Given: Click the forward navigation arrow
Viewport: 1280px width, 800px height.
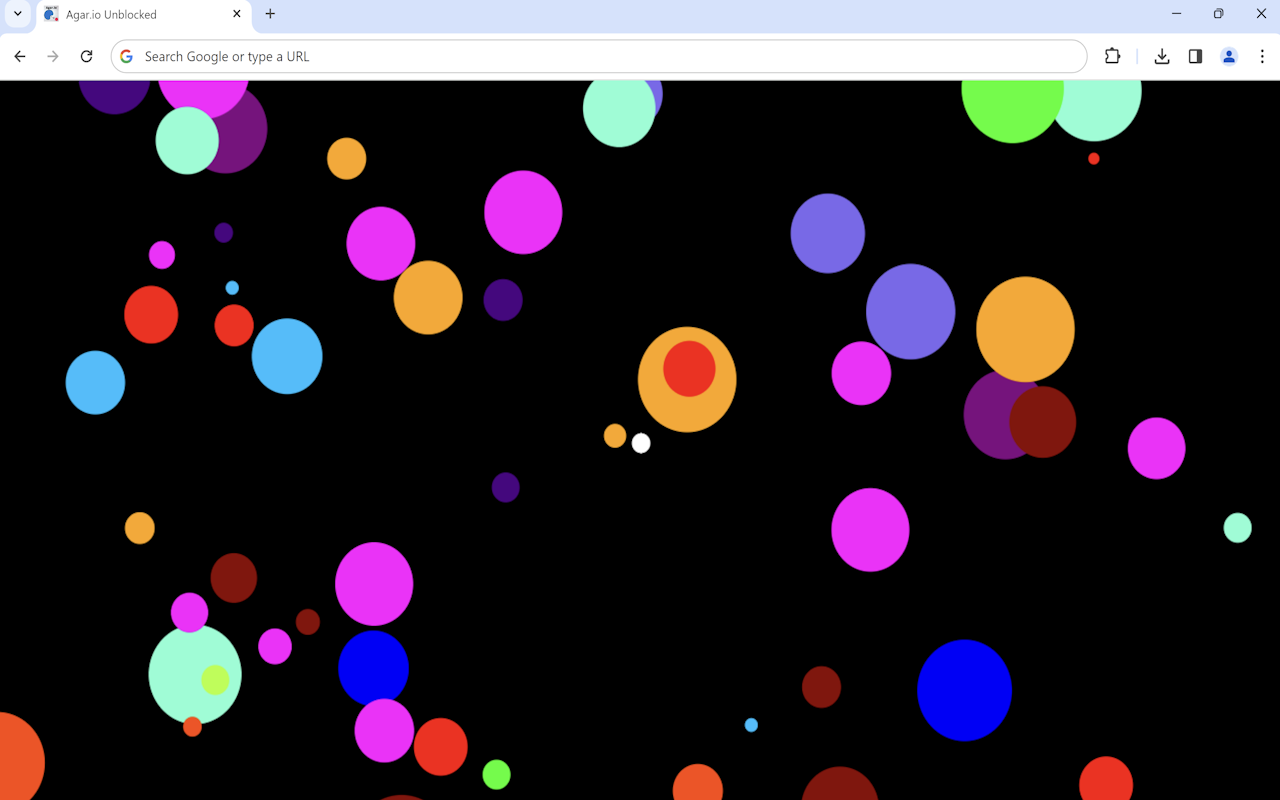Looking at the screenshot, I should (x=52, y=56).
